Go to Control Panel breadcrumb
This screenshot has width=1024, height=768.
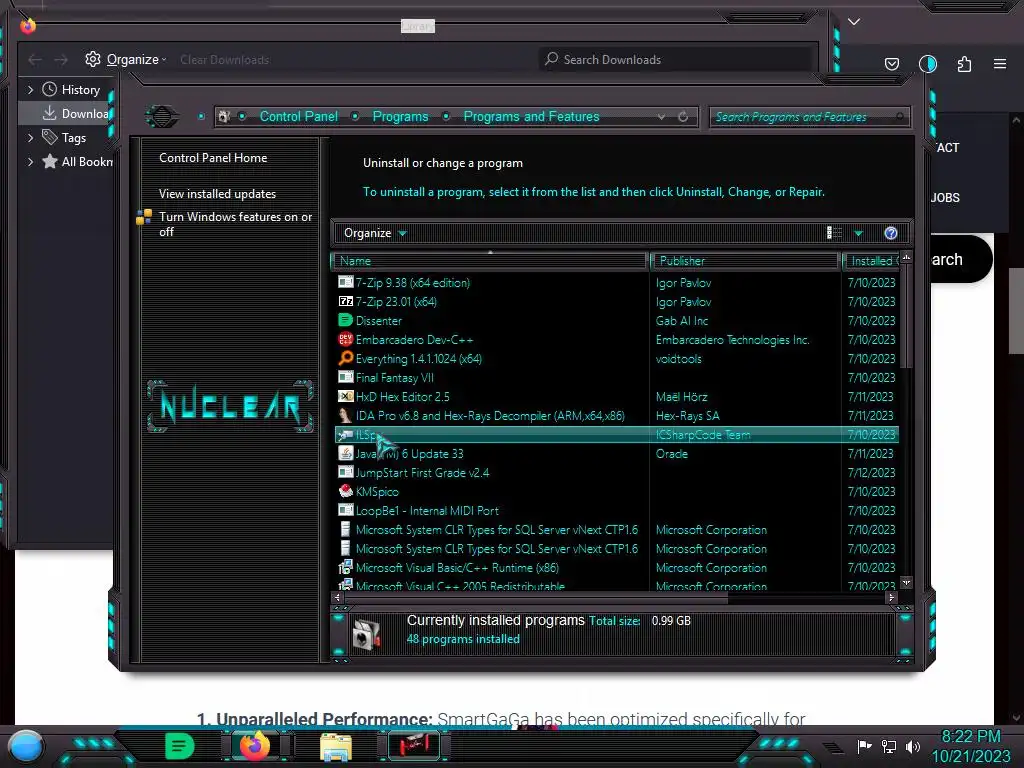click(x=298, y=116)
